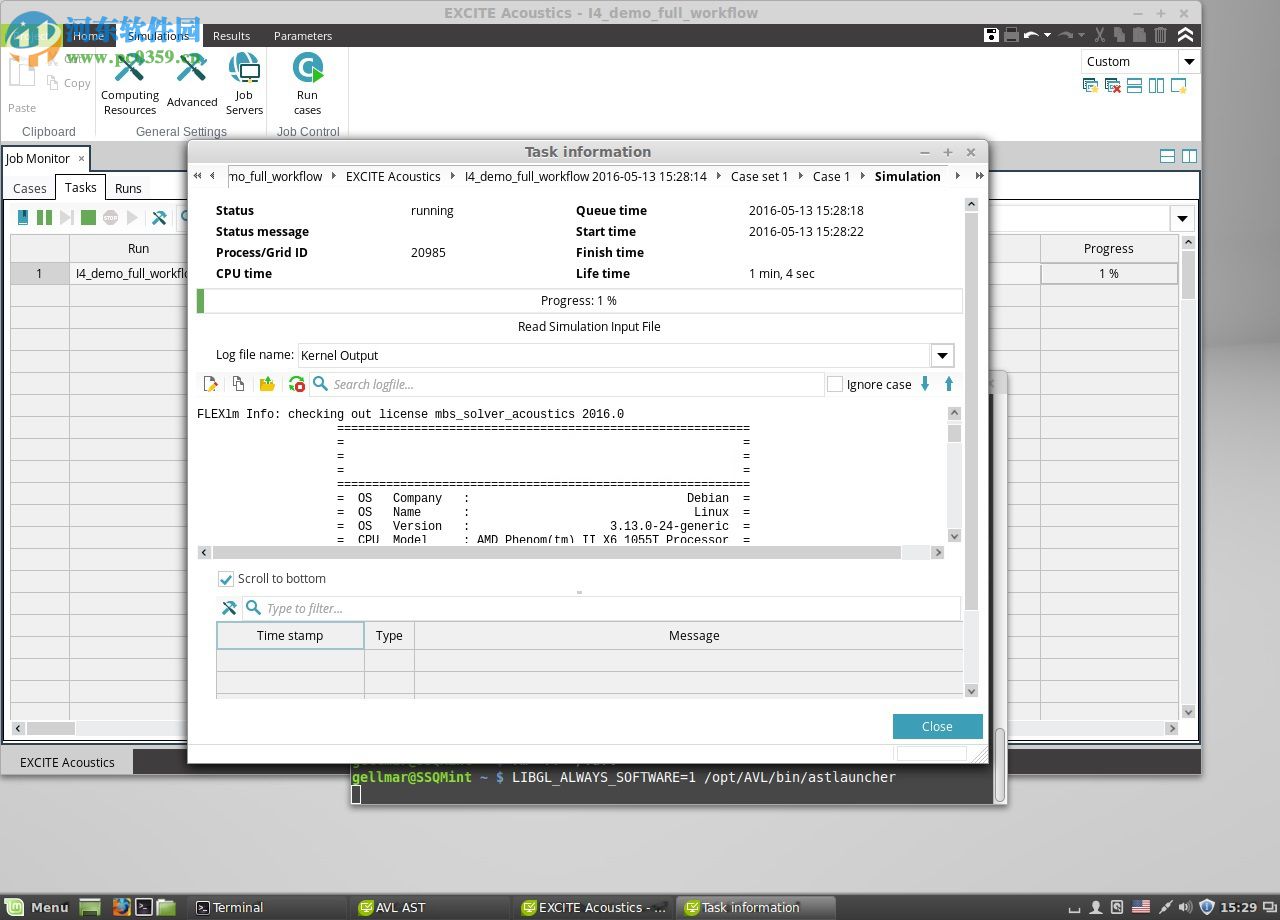Collapse ribbon with double chevron icon
The image size is (1280, 920).
pos(1185,35)
